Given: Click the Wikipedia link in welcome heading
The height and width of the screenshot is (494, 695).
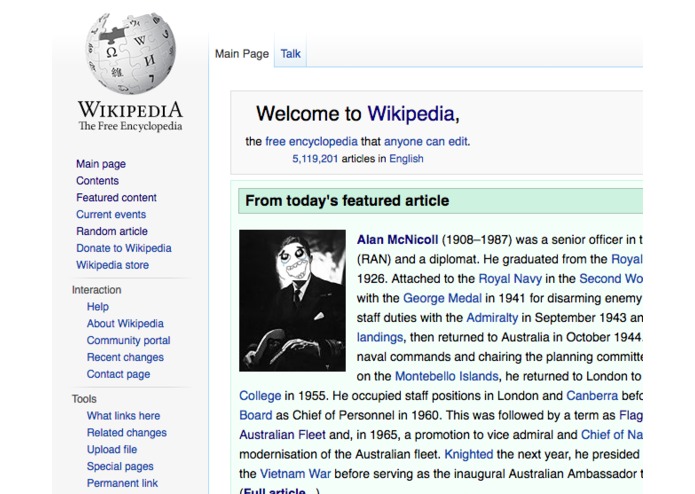Looking at the screenshot, I should (411, 114).
